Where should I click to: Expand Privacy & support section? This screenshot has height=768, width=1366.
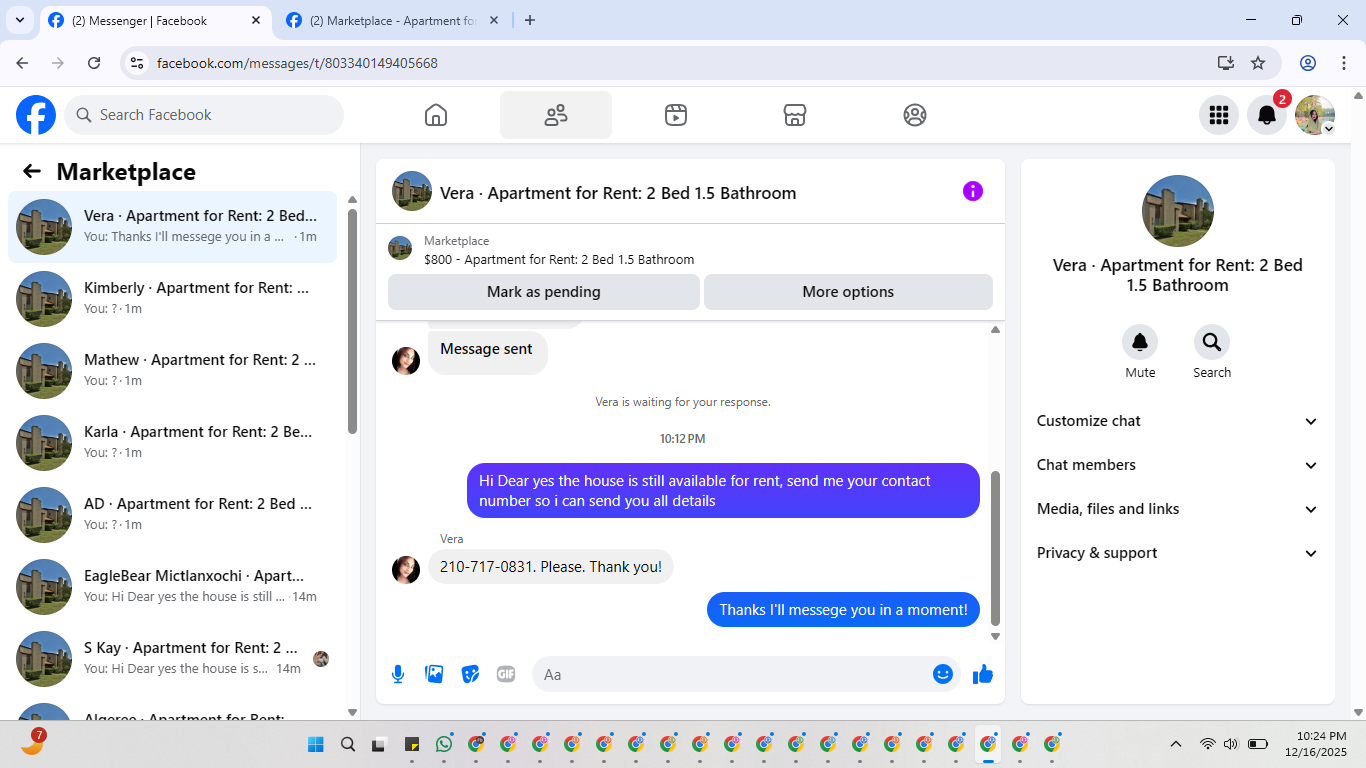pos(1178,553)
